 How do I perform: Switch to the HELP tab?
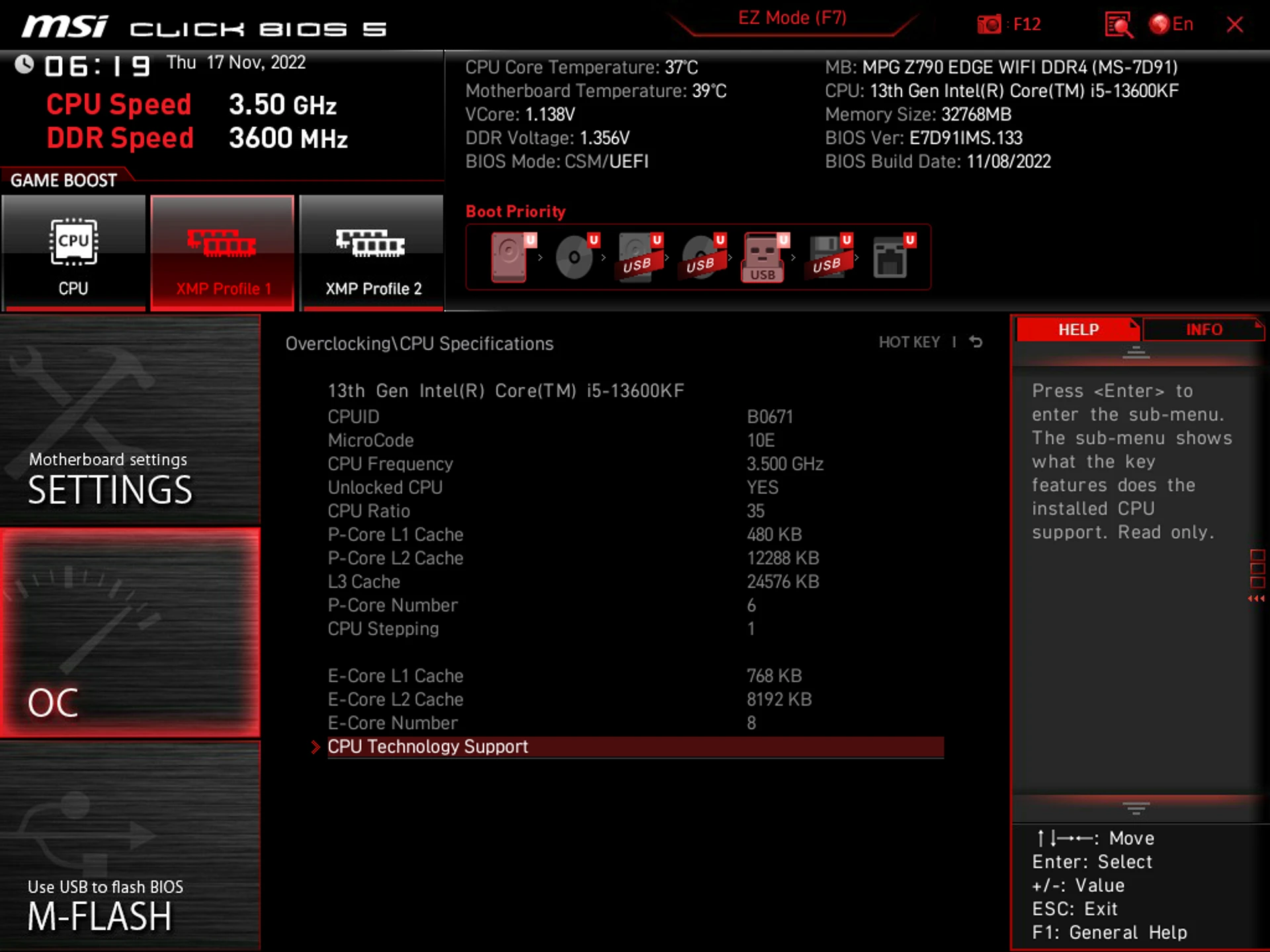pyautogui.click(x=1078, y=329)
